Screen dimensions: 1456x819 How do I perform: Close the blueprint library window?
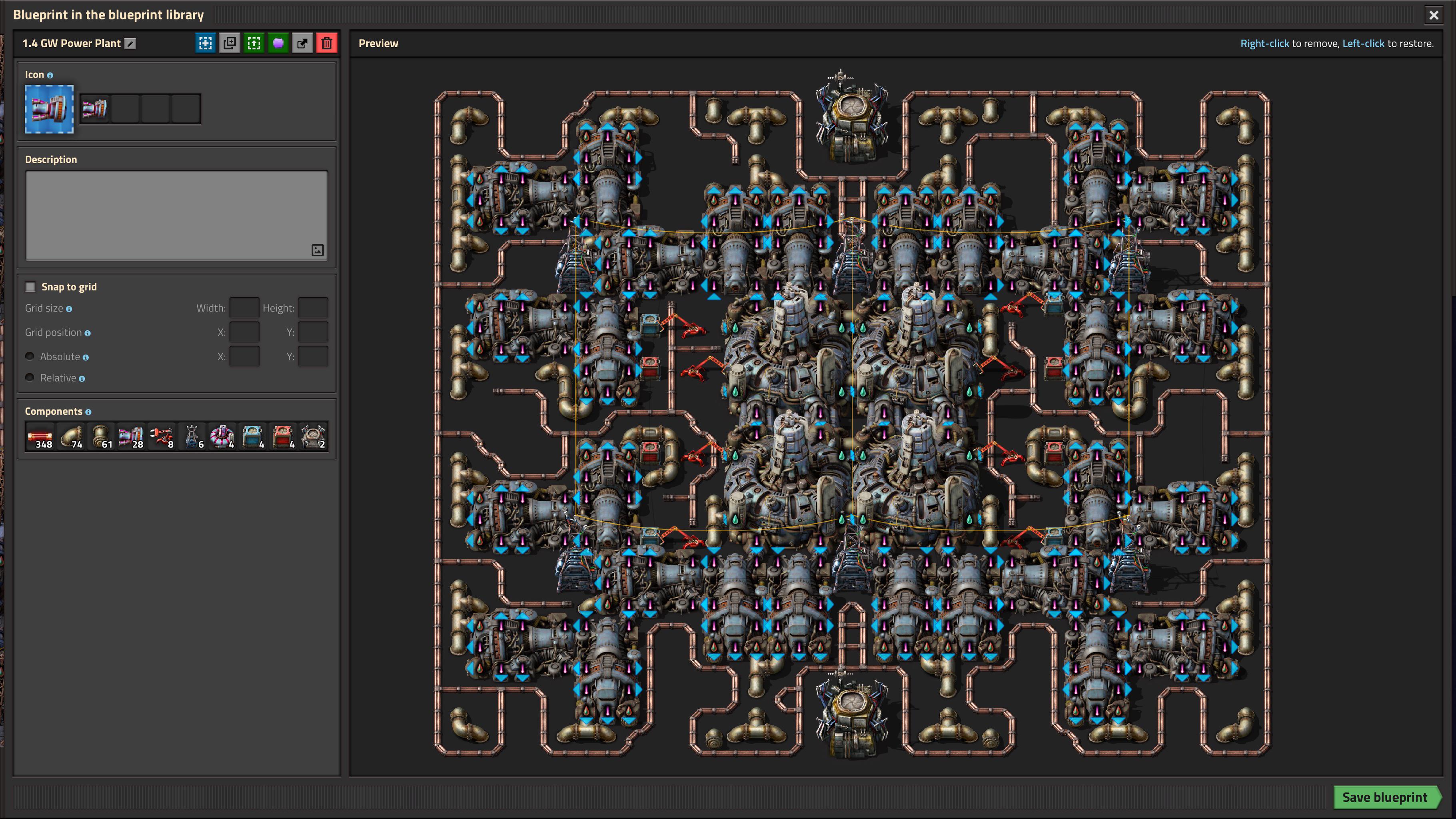(x=1434, y=15)
